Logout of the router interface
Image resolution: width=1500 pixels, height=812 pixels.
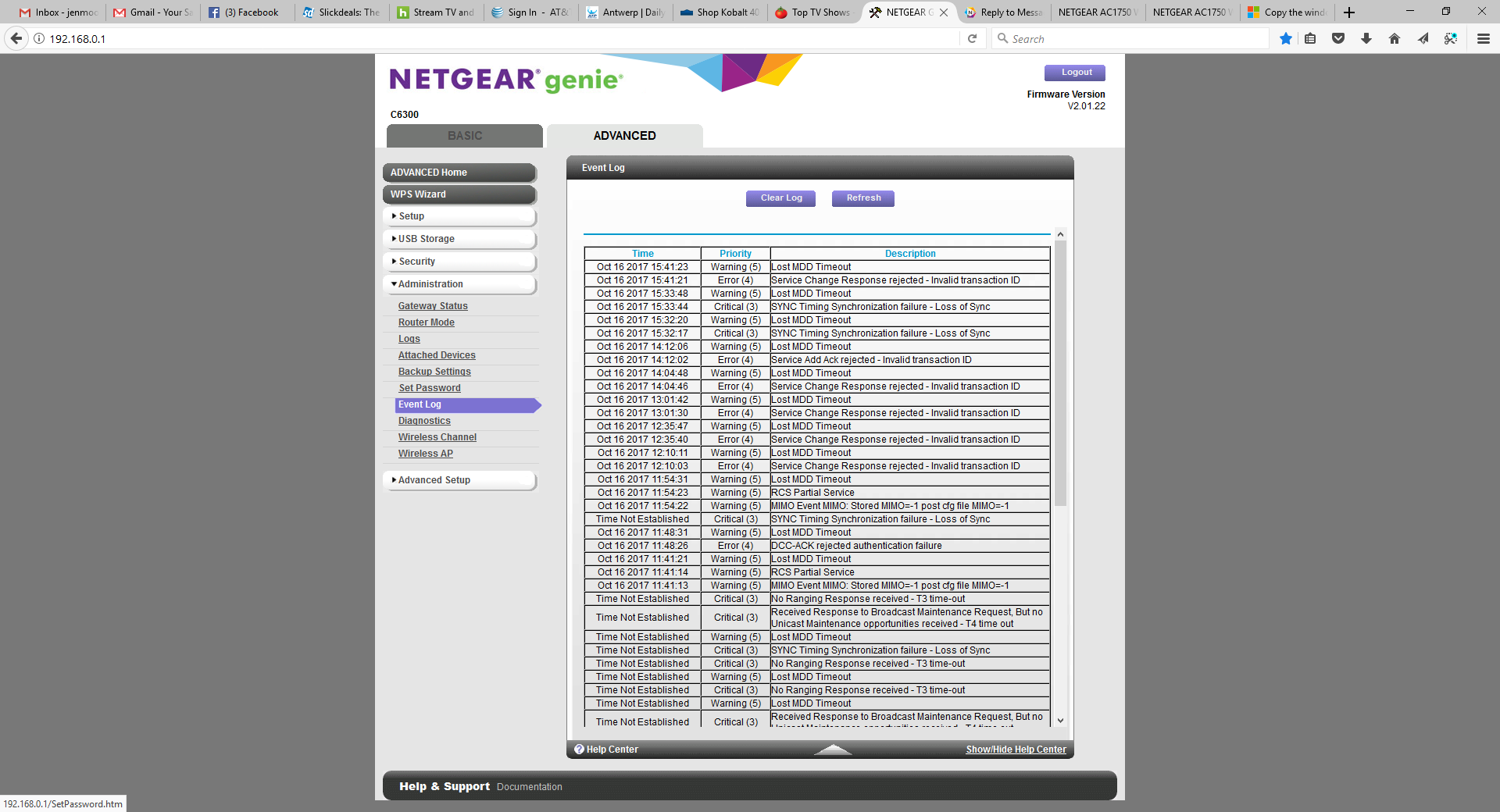click(x=1074, y=73)
